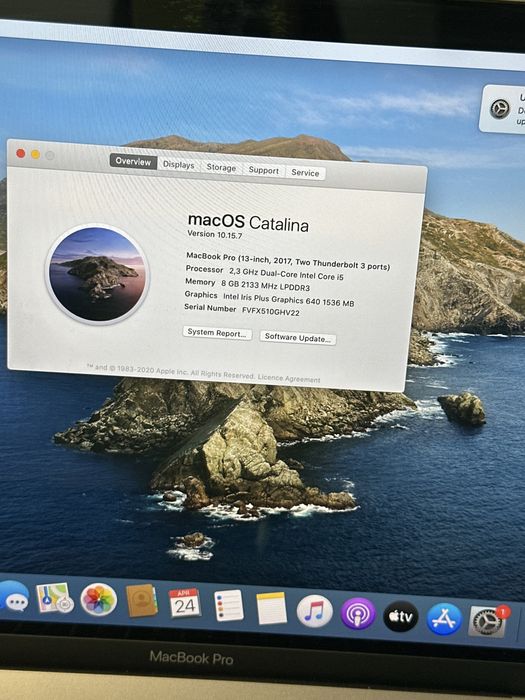Switch to the Displays tab
This screenshot has width=525, height=700.
pyautogui.click(x=178, y=165)
